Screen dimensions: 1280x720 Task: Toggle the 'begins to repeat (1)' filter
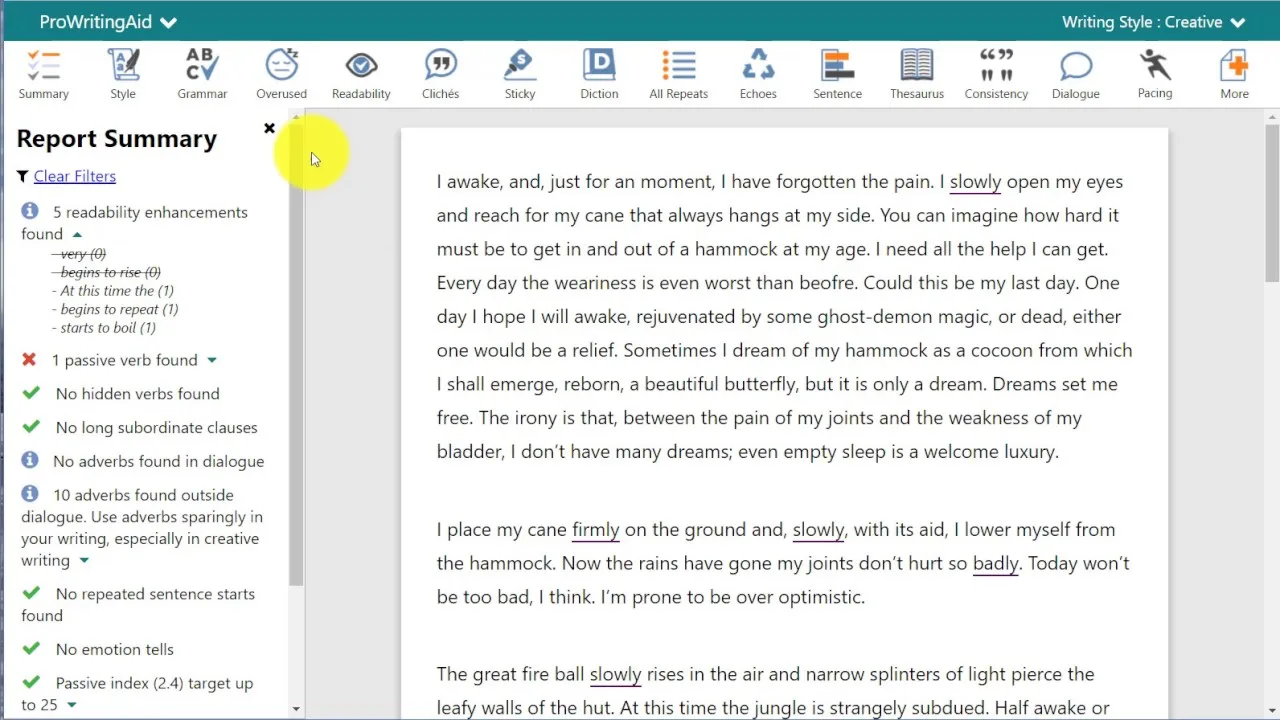115,309
